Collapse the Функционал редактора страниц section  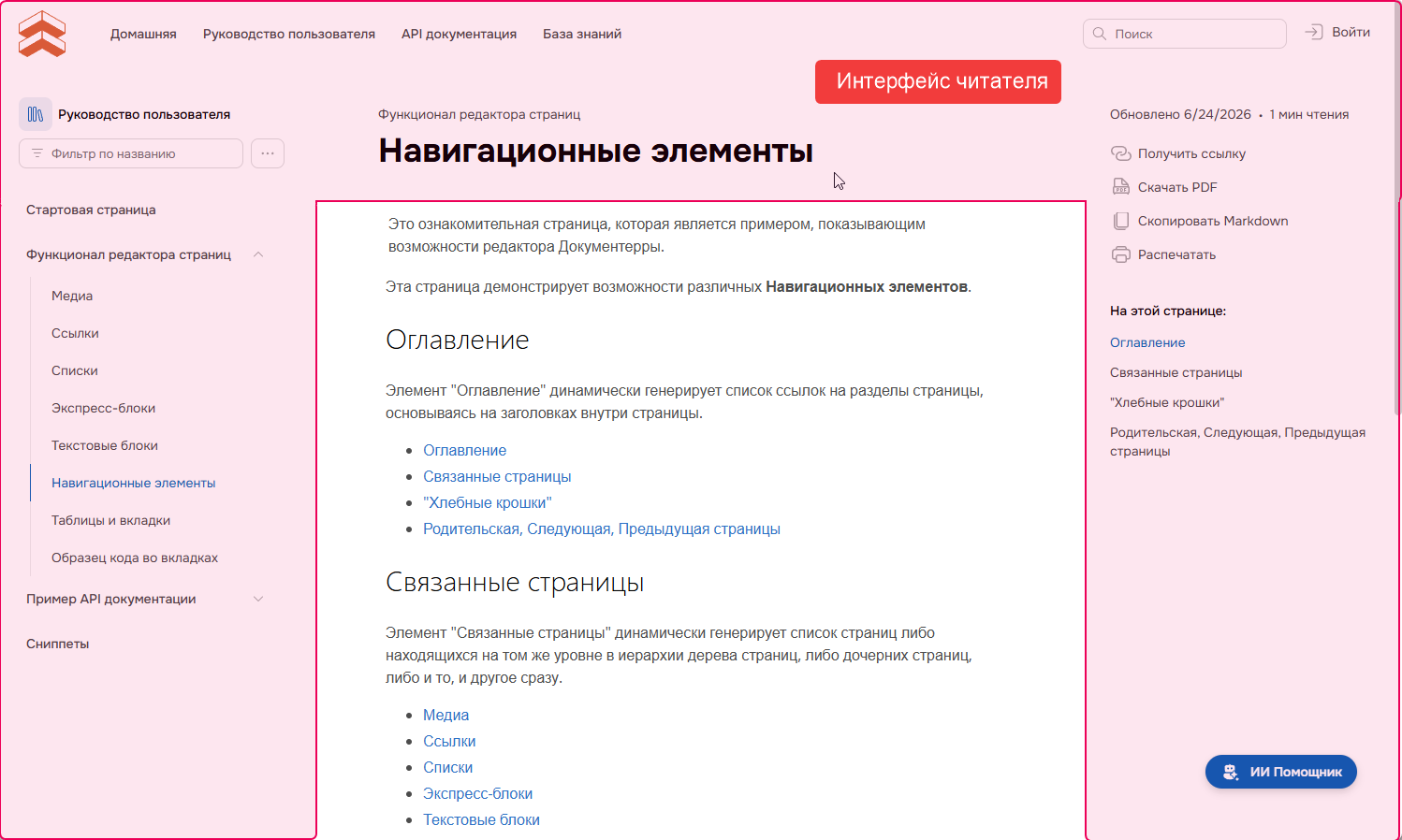258,254
